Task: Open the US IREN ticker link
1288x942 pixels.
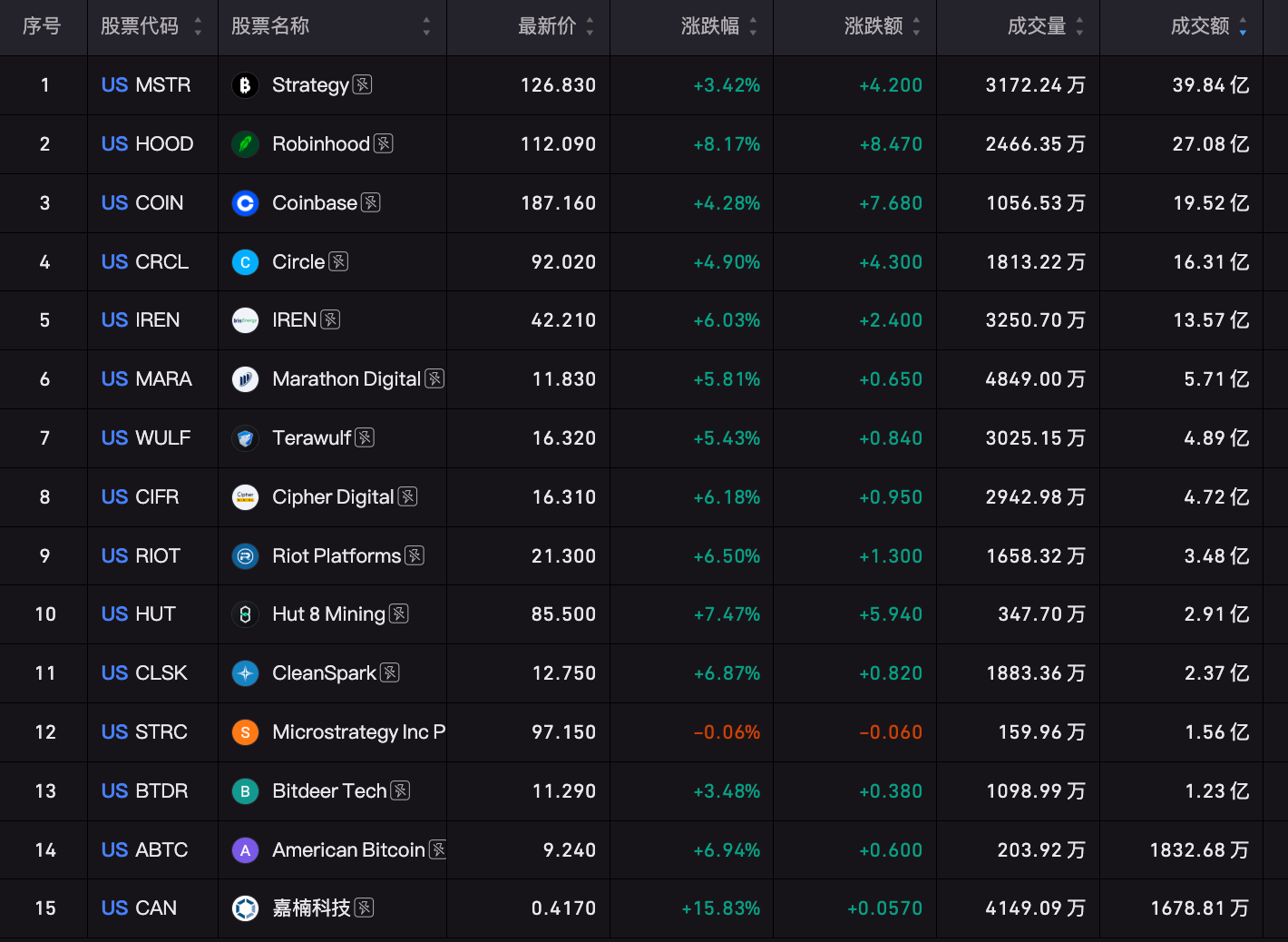Action: [141, 320]
